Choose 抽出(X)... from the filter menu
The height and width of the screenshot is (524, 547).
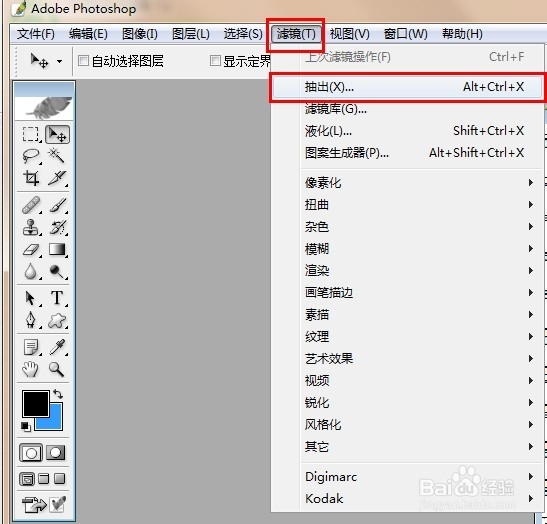click(x=407, y=87)
